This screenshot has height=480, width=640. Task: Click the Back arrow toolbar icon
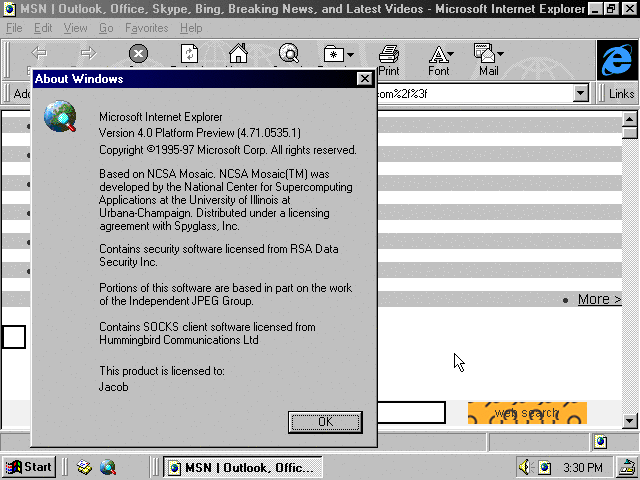coord(39,53)
